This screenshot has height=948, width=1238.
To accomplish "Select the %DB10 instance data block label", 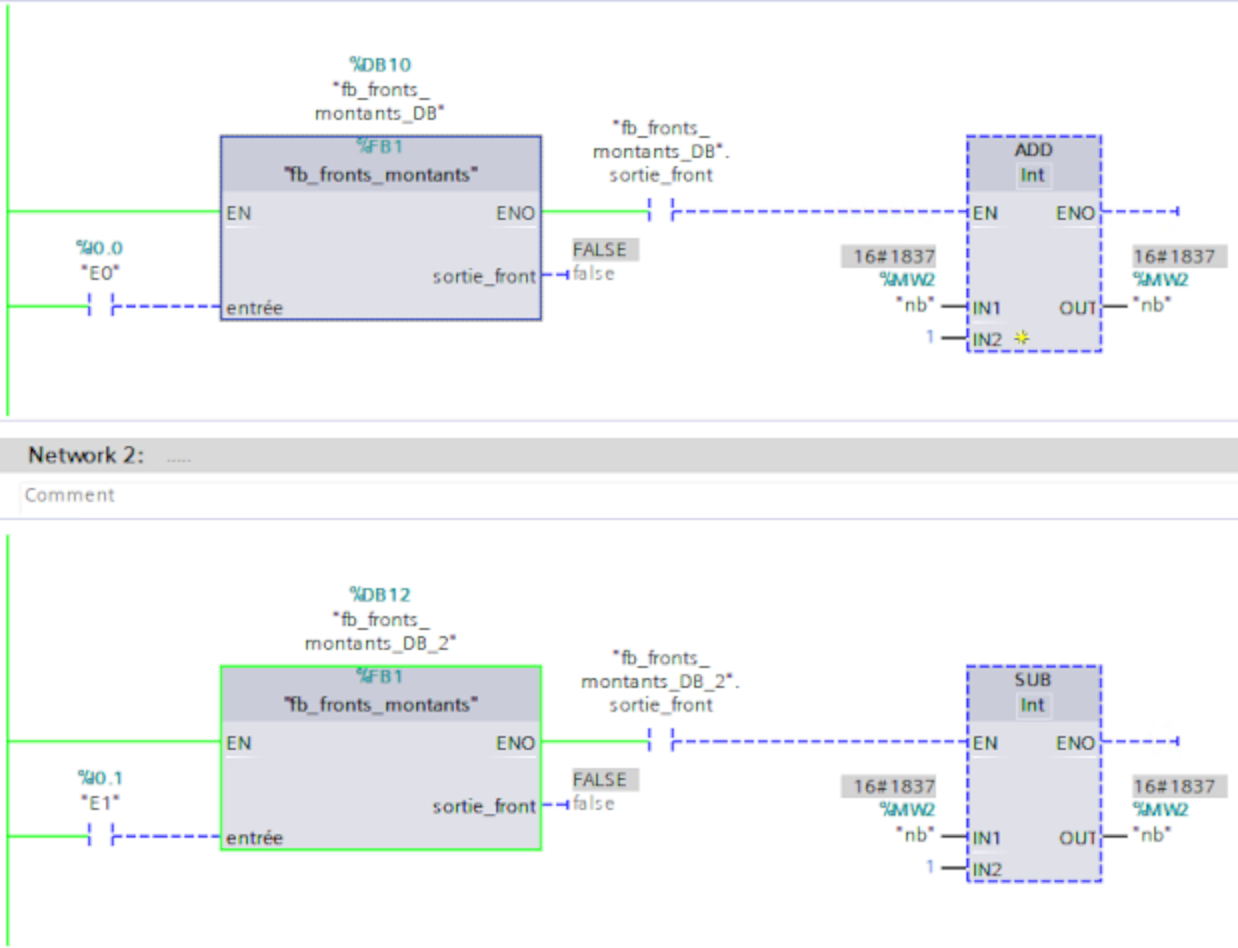I will tap(379, 64).
